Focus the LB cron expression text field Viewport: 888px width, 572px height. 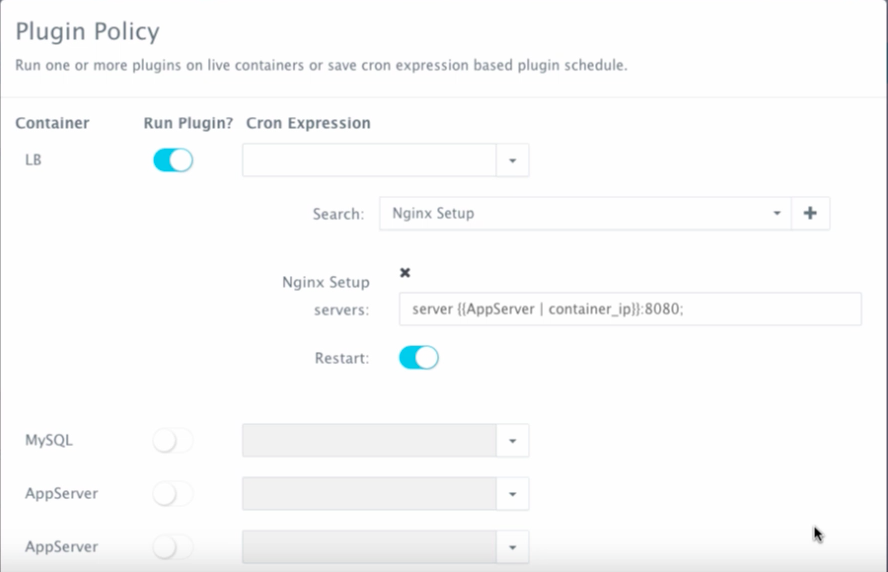[x=369, y=160]
